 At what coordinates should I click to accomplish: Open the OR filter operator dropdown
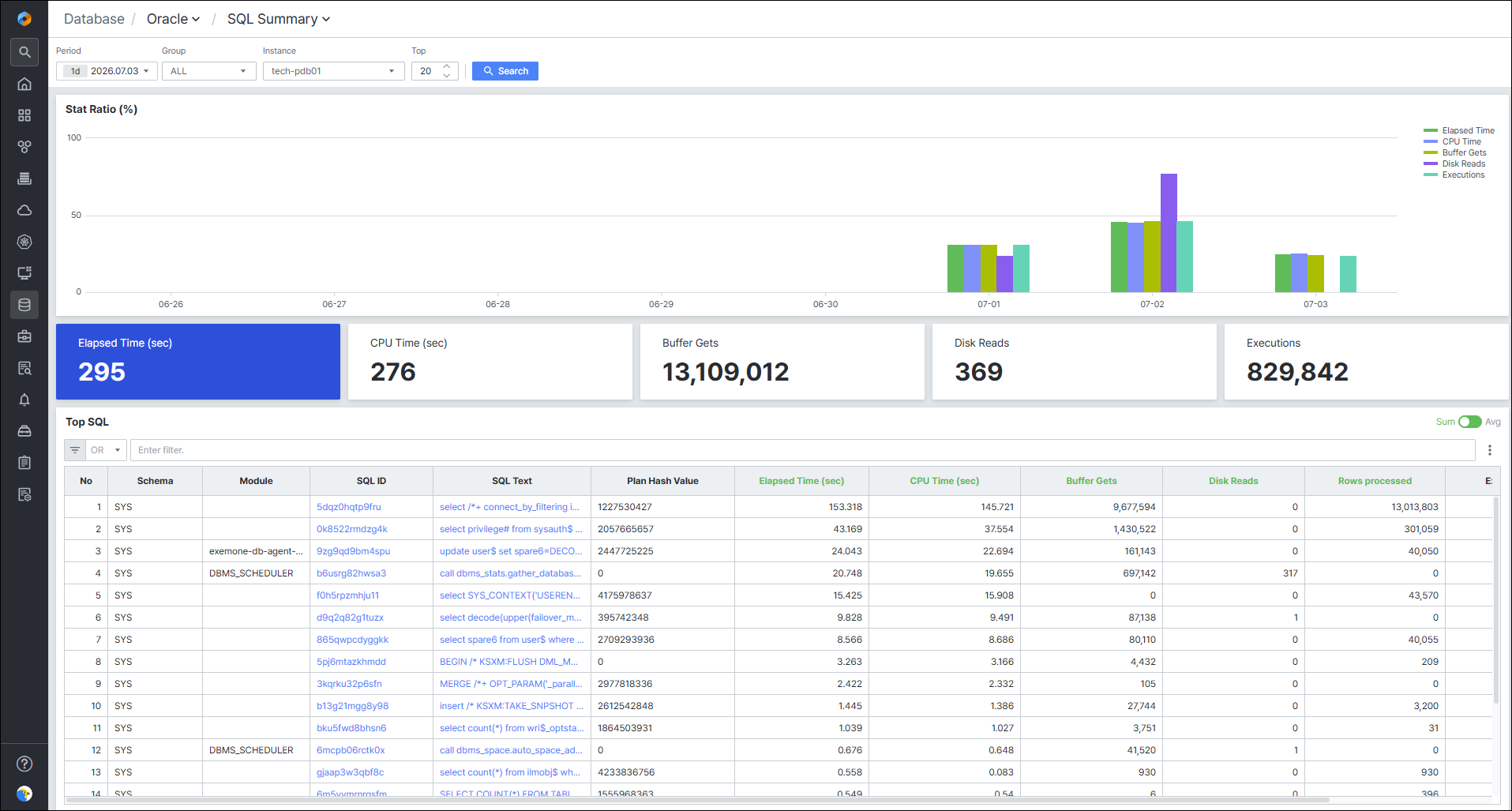(106, 450)
